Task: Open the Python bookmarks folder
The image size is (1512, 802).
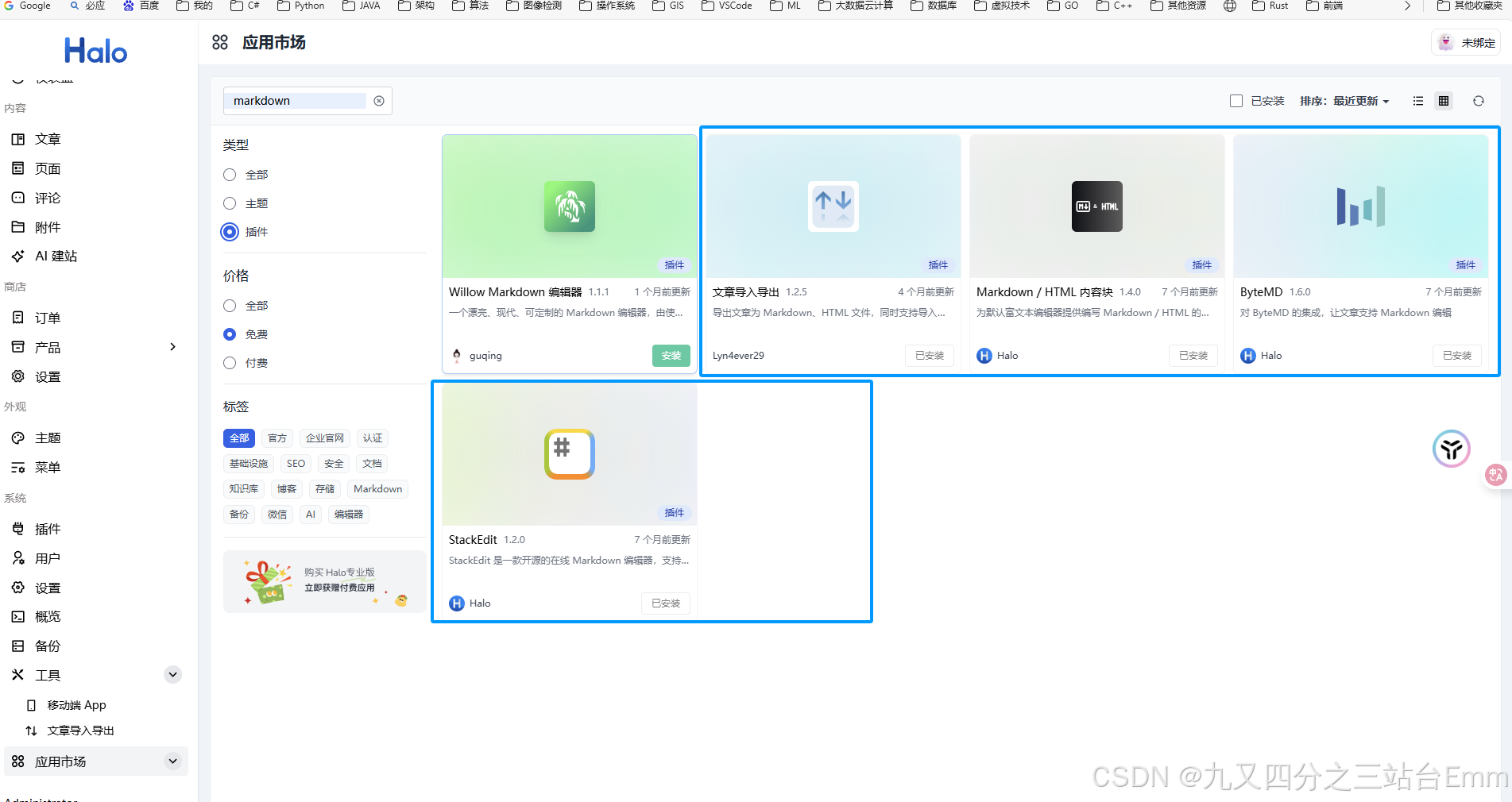Action: [x=300, y=6]
